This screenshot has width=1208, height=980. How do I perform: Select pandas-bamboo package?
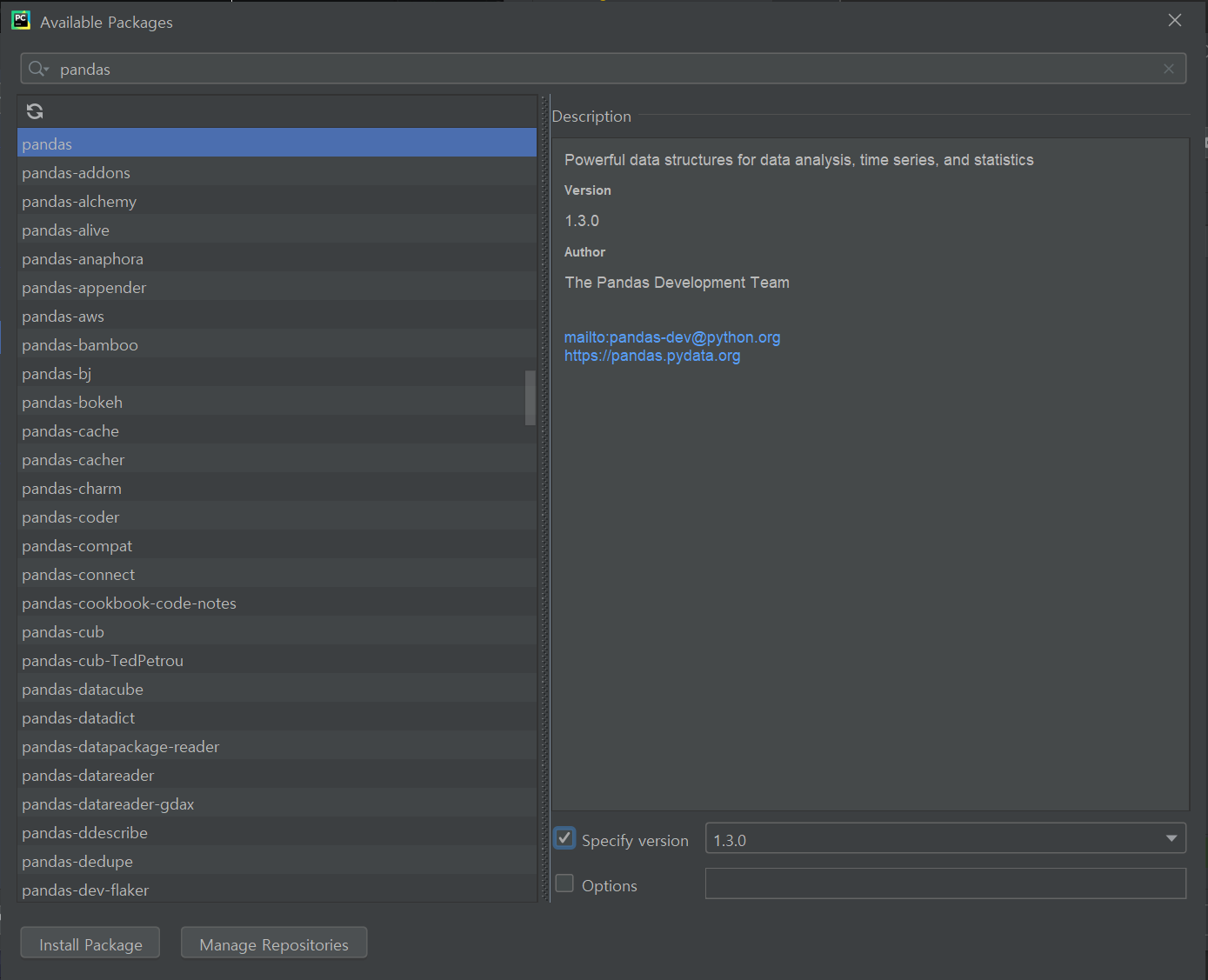pos(277,344)
